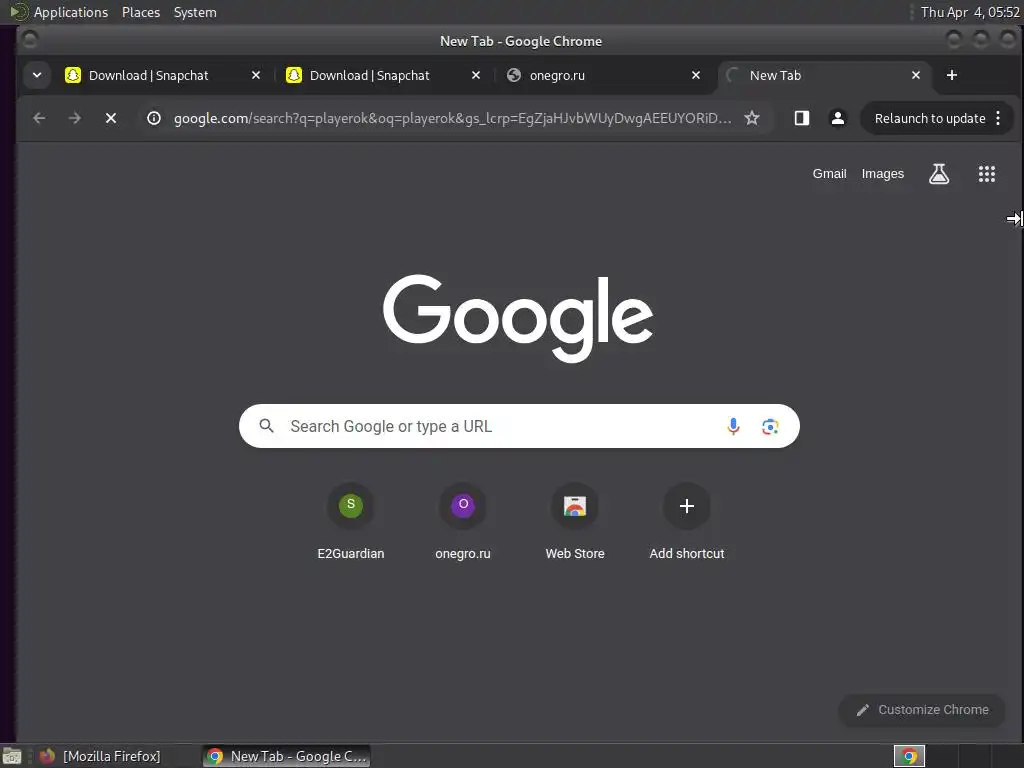Open the Google apps grid
1024x768 pixels.
(987, 174)
